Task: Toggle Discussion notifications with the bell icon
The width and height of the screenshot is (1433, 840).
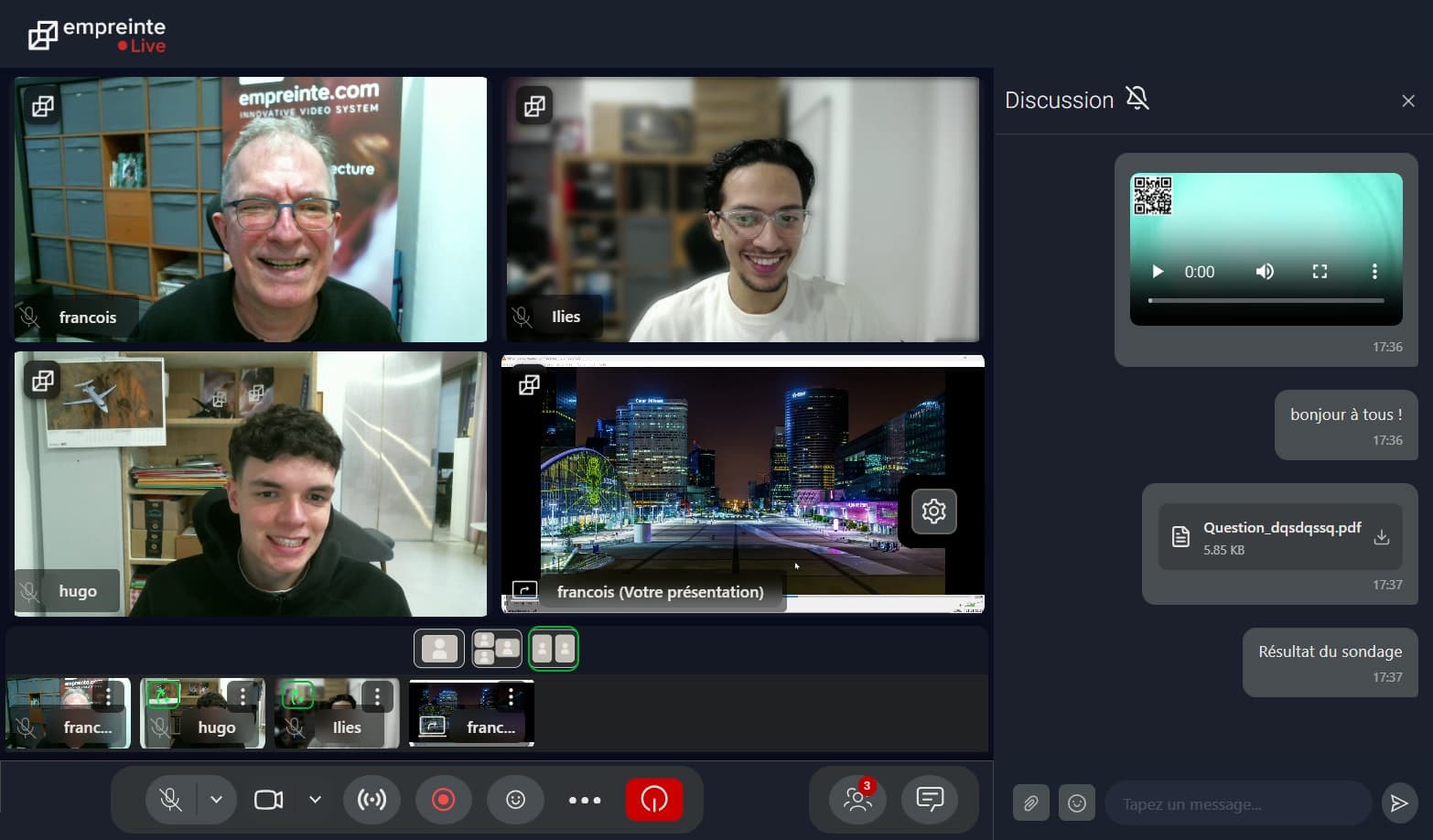Action: 1137,98
